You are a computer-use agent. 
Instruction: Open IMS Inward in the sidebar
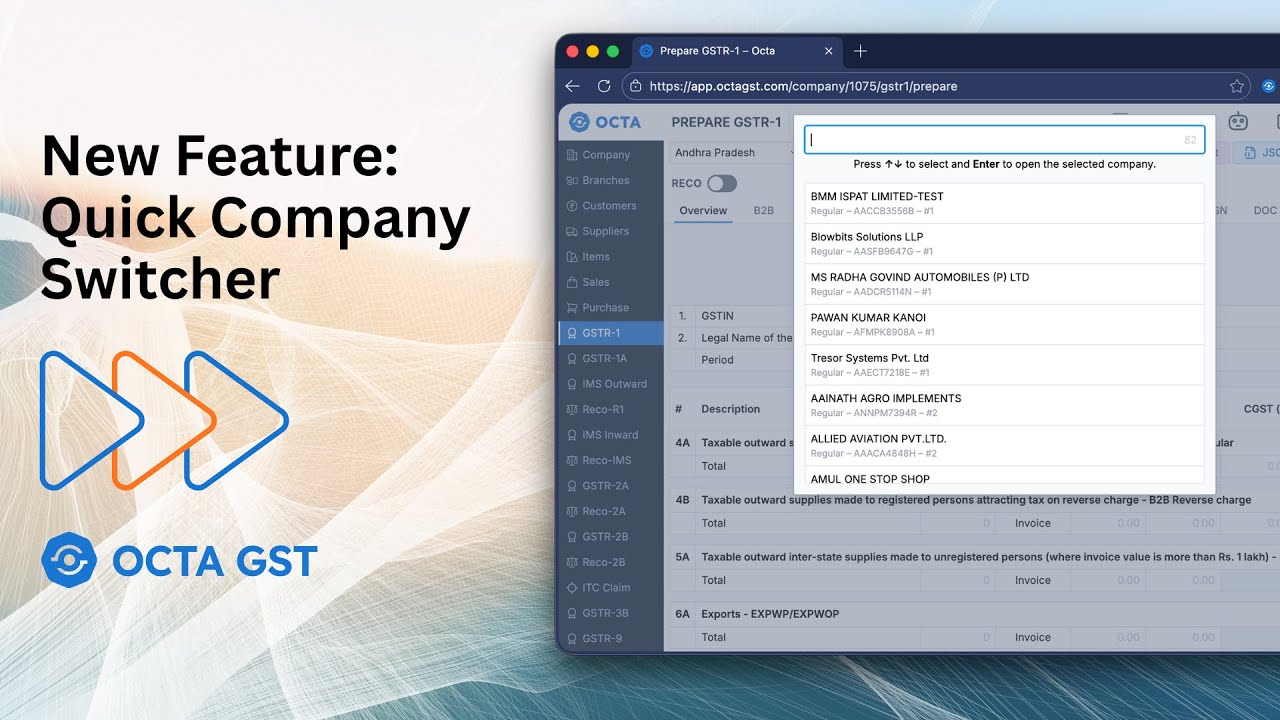pos(610,435)
